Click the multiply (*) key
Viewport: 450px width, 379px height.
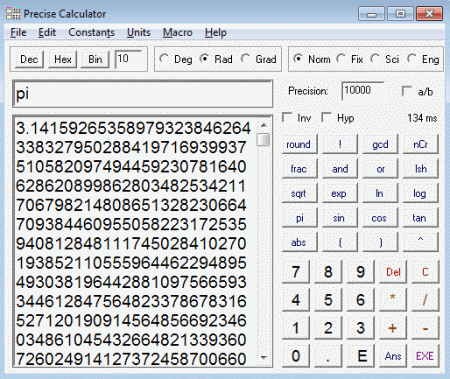pyautogui.click(x=393, y=300)
